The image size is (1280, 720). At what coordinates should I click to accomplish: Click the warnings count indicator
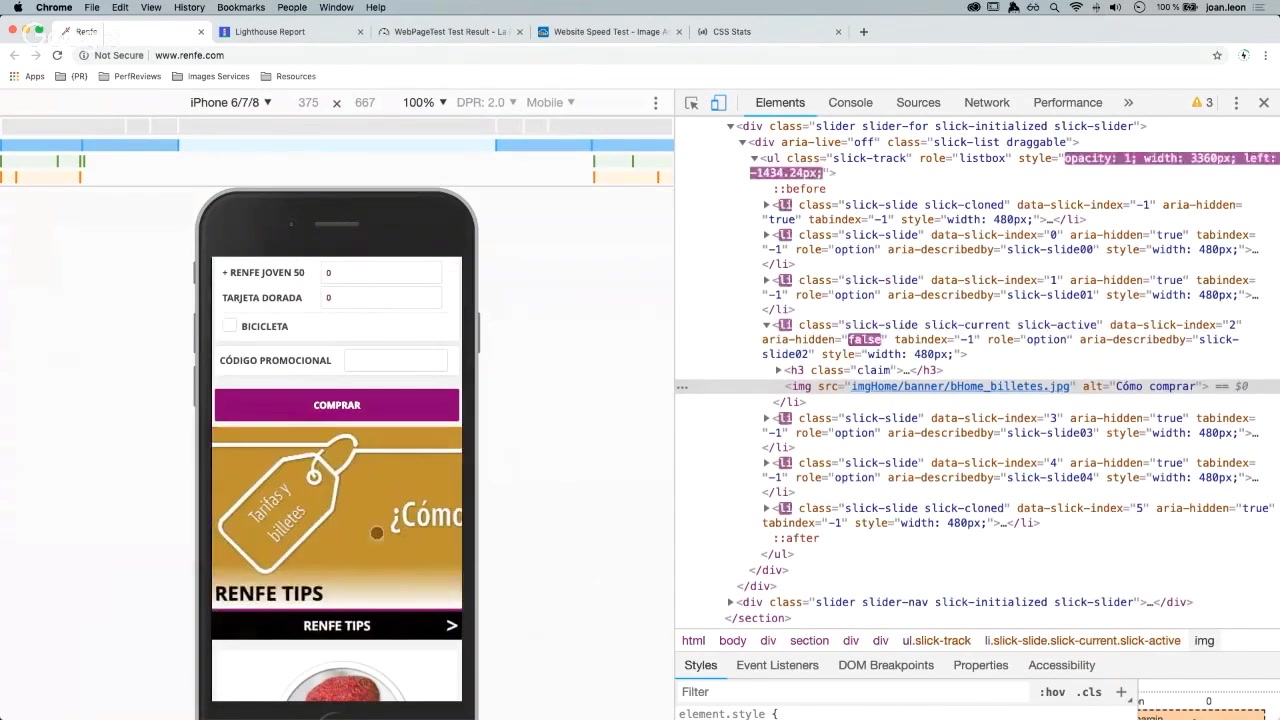1202,103
